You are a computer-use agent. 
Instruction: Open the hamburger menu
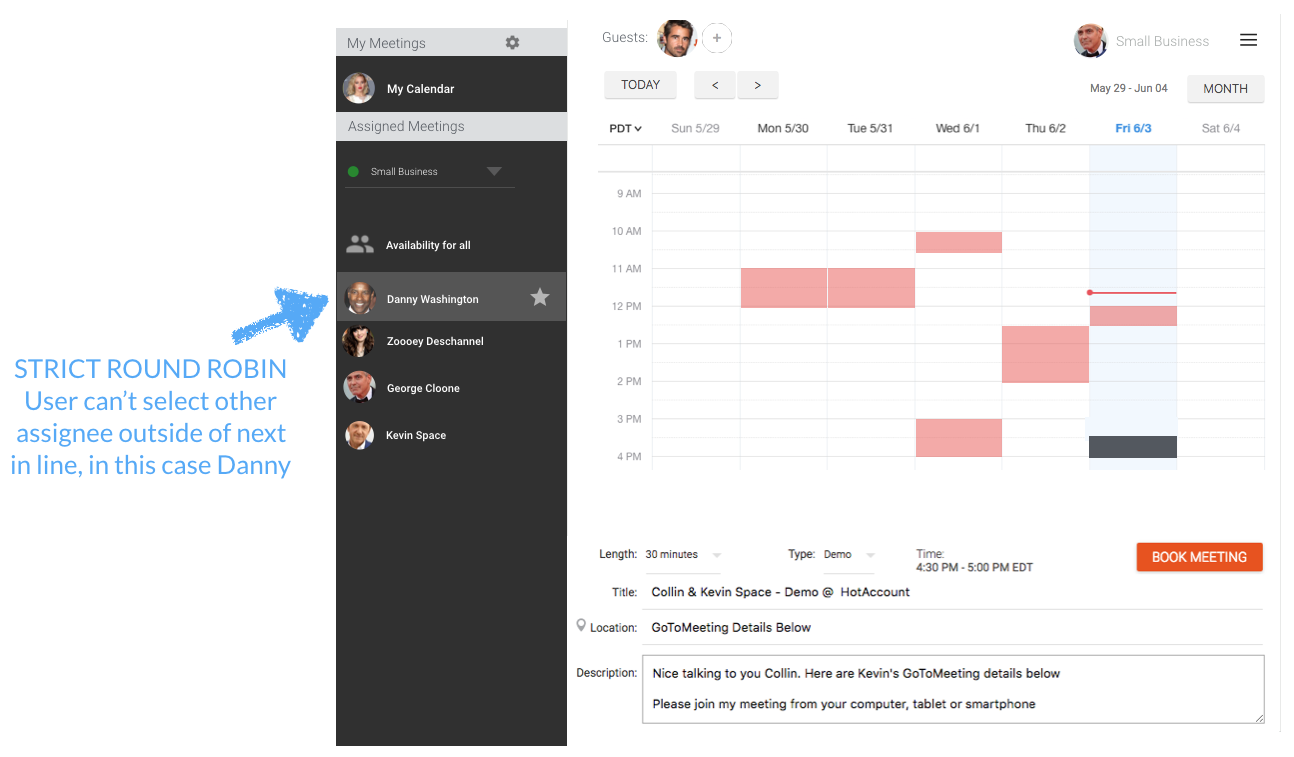[1248, 40]
